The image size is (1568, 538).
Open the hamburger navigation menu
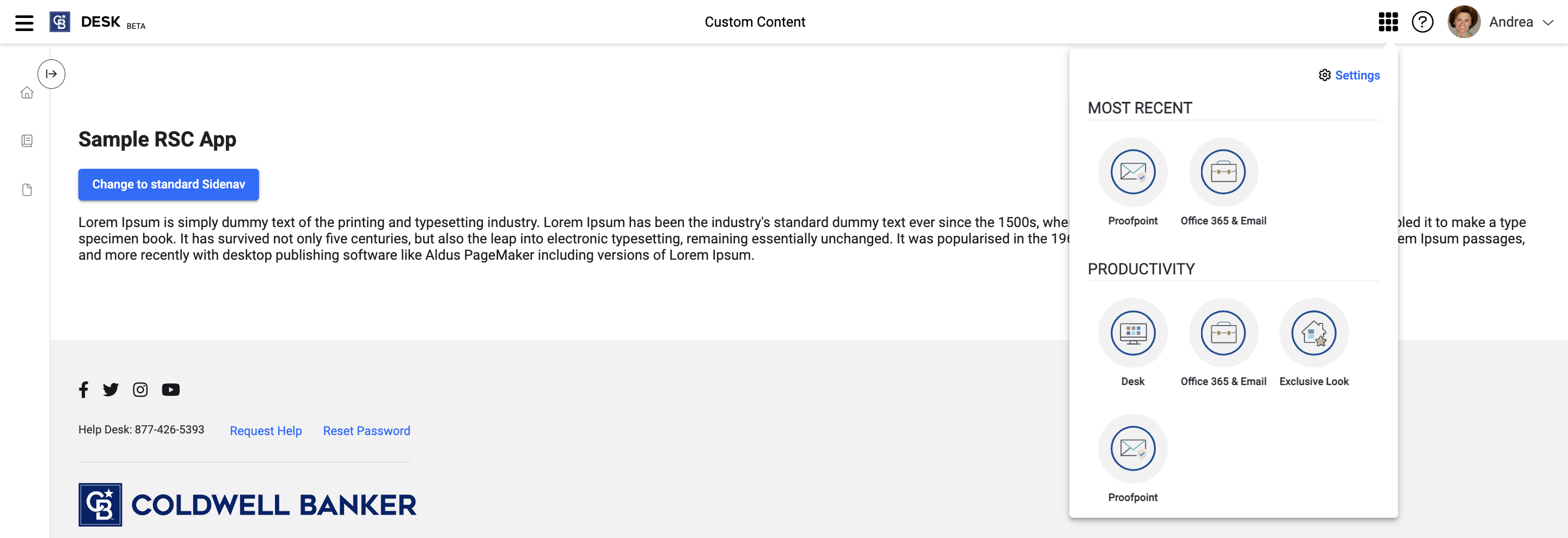point(24,22)
